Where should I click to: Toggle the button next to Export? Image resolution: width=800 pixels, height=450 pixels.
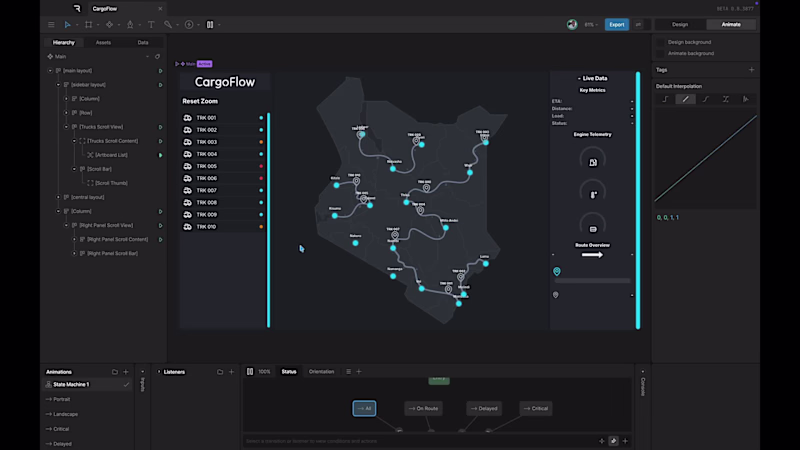(x=638, y=24)
